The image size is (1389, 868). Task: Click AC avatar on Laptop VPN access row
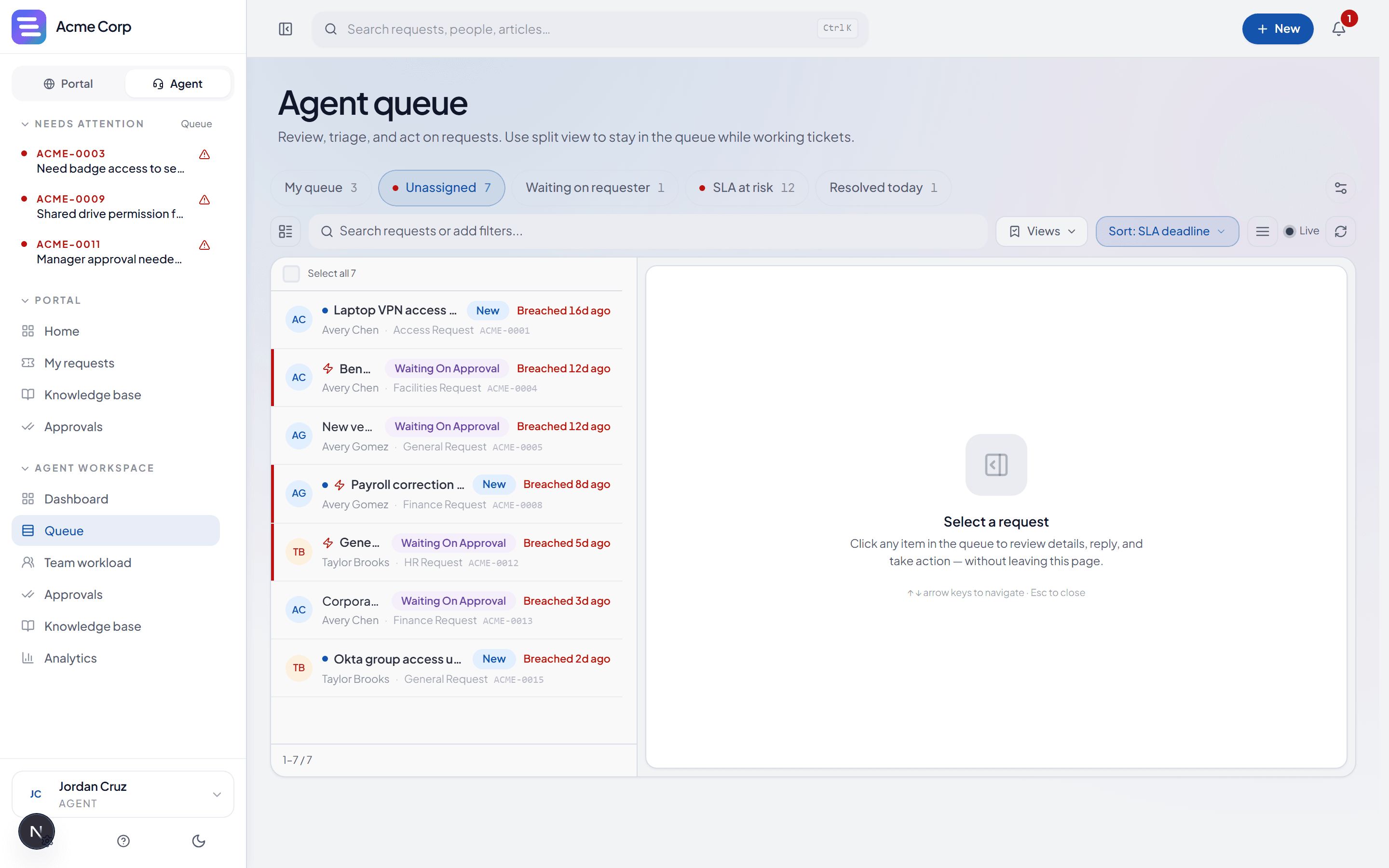(299, 319)
